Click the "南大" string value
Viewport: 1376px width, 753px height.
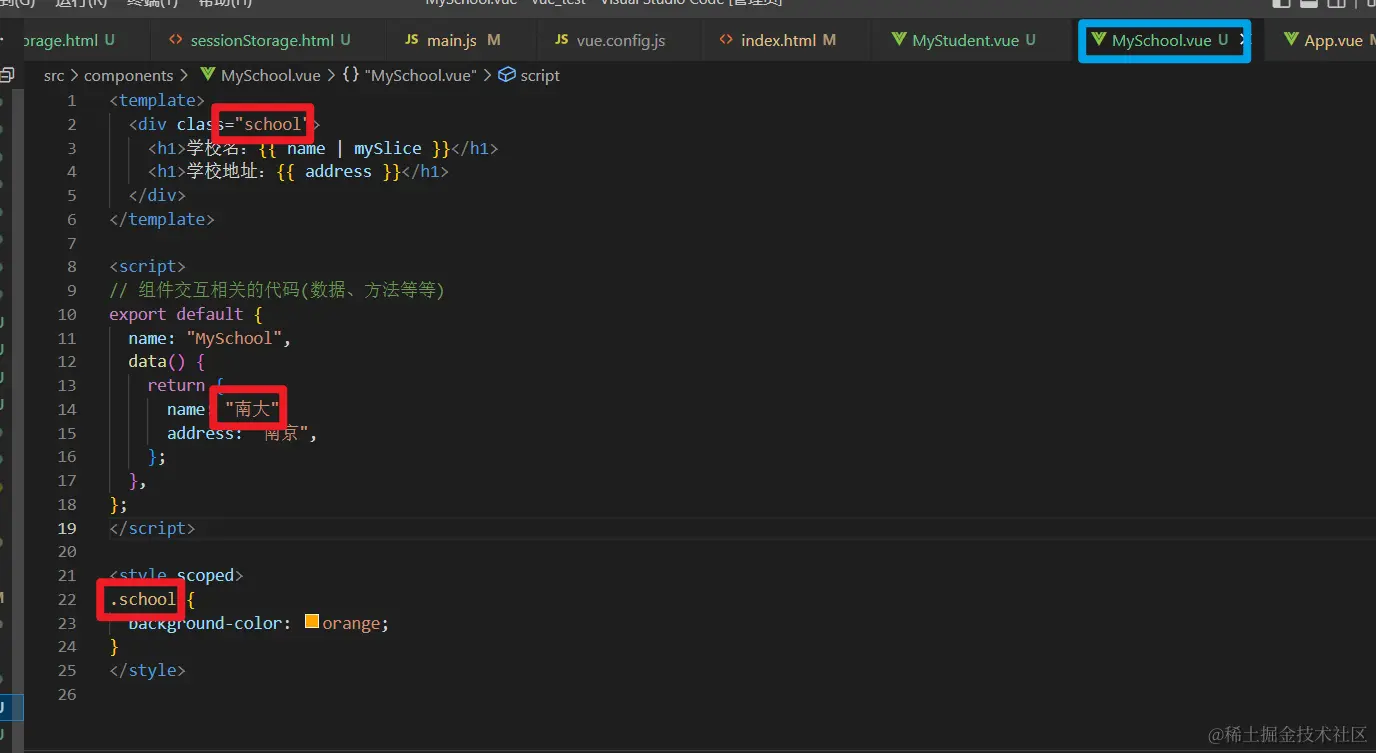(x=252, y=409)
